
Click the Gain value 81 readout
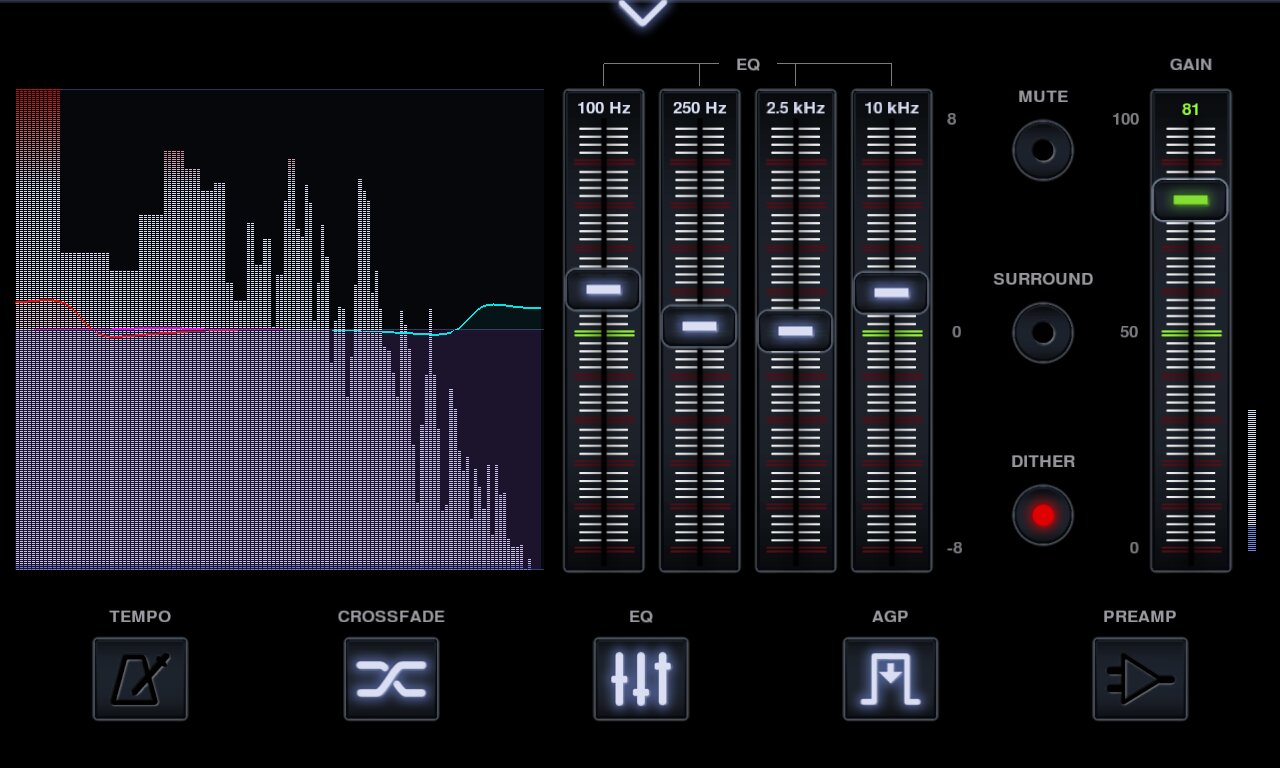(x=1190, y=109)
